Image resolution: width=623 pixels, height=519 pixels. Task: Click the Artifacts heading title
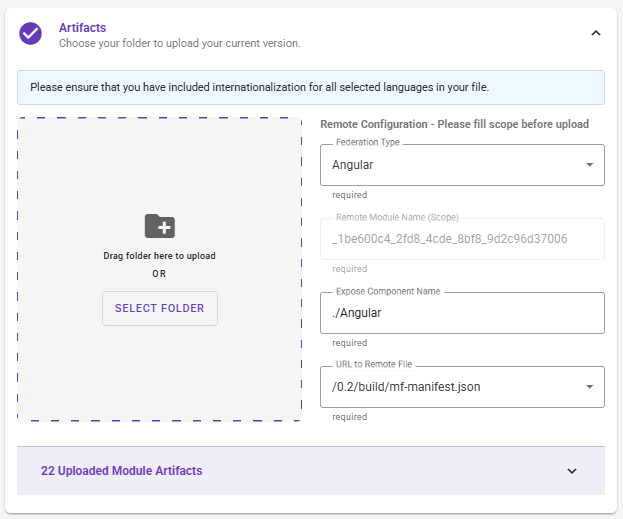click(x=83, y=28)
